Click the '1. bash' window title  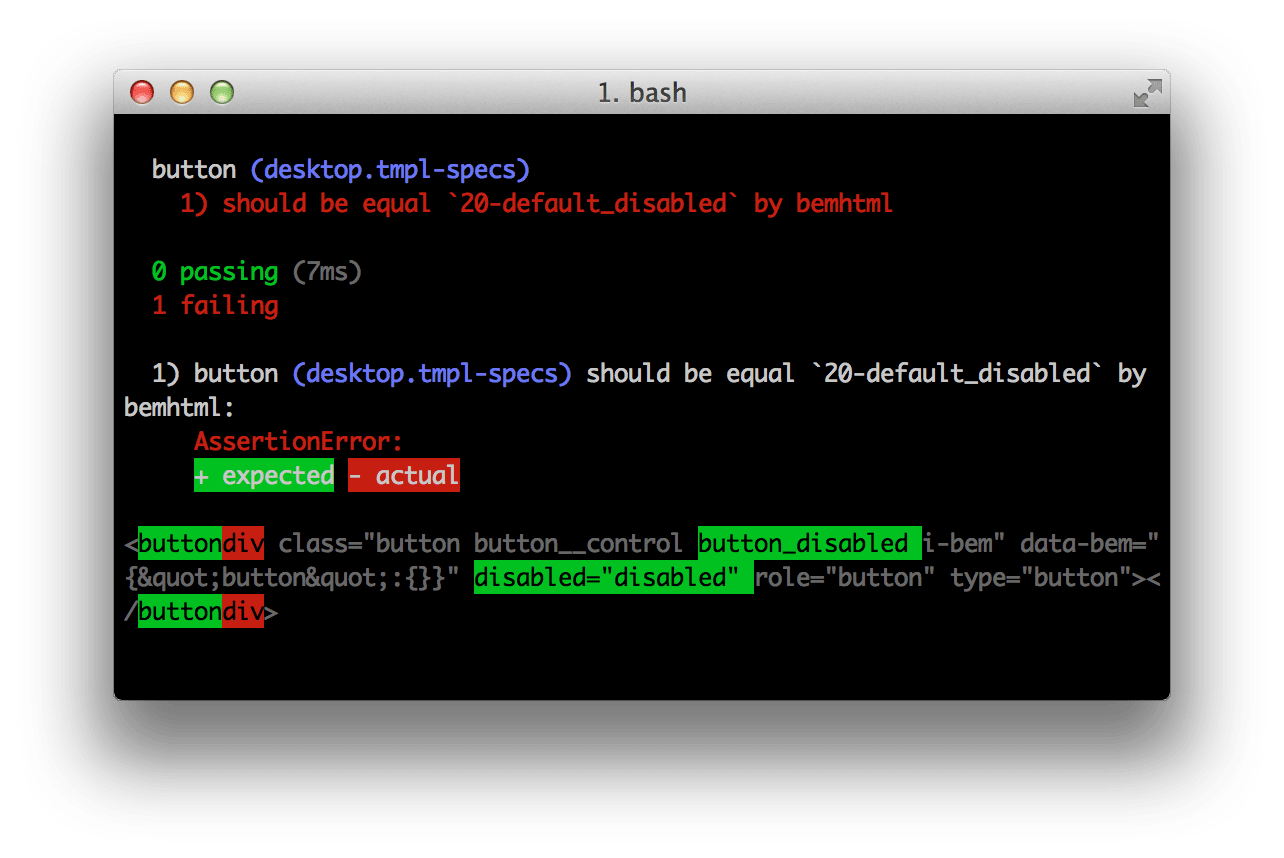click(x=642, y=93)
